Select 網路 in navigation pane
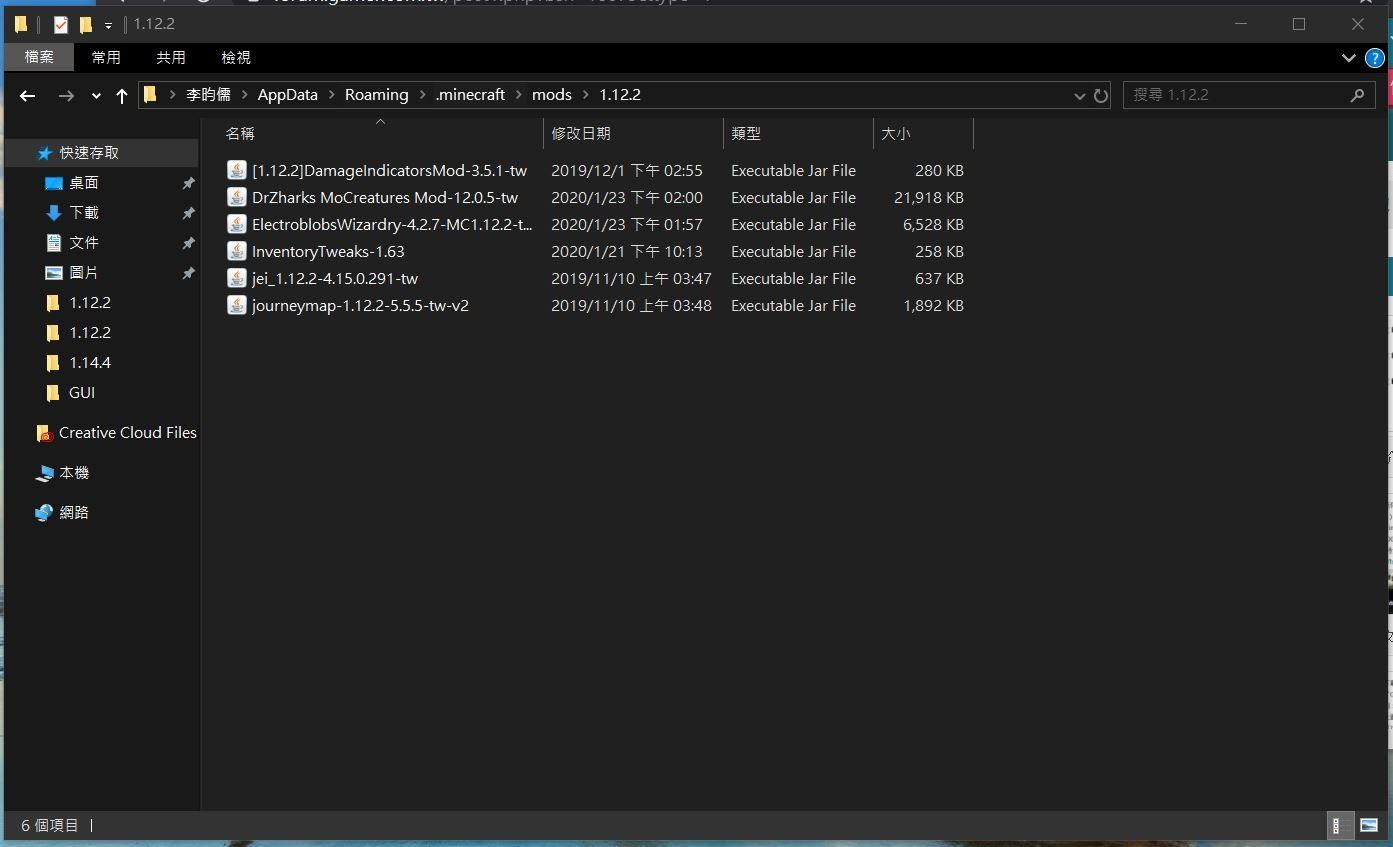The height and width of the screenshot is (847, 1393). tap(74, 513)
